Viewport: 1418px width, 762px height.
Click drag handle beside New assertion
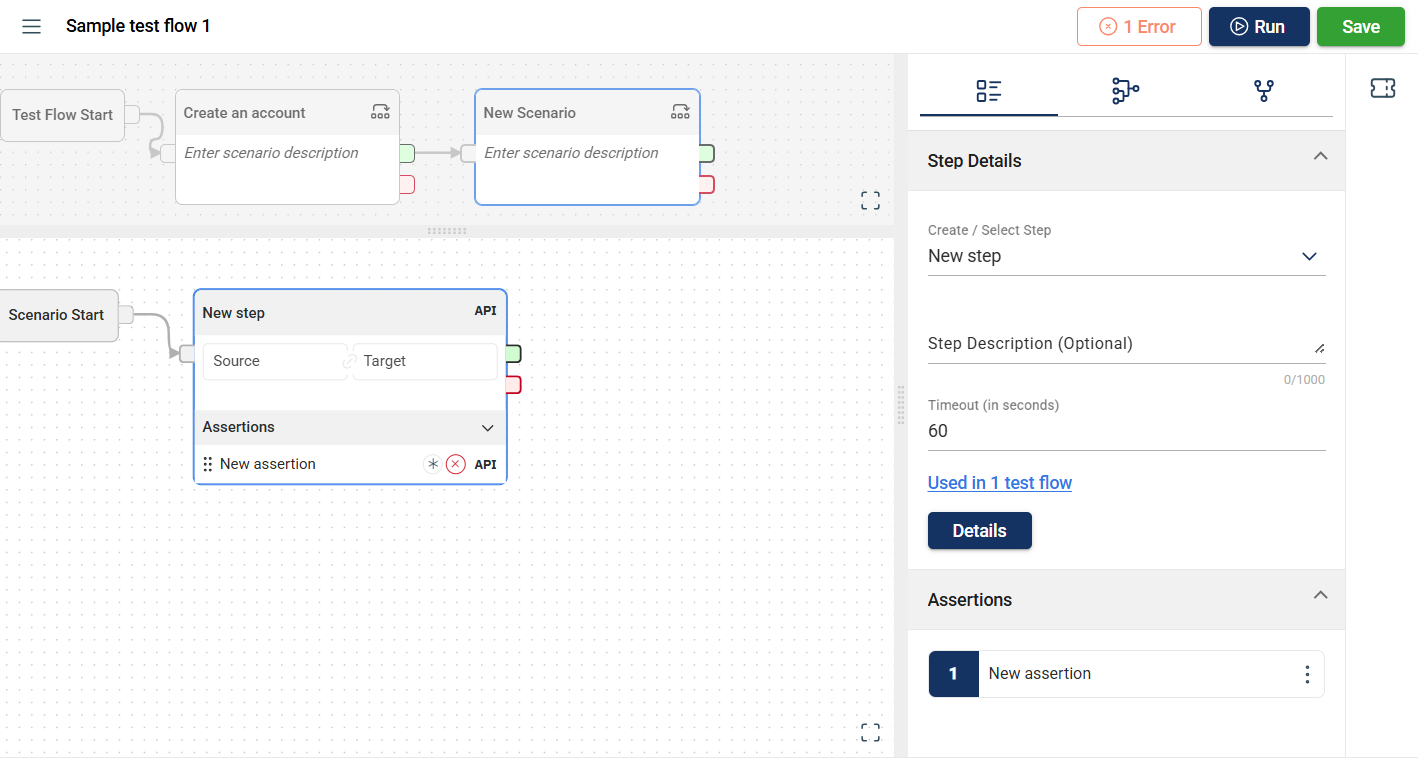click(x=208, y=464)
